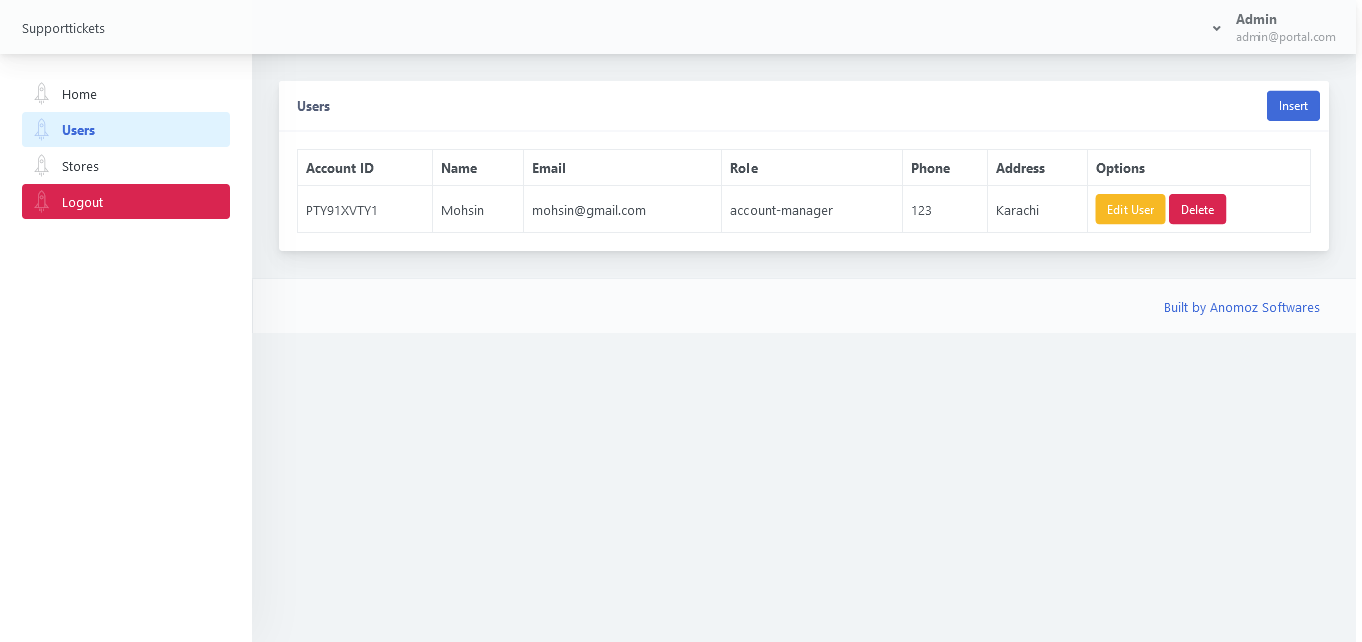Click the rocket icon on Logout
The height and width of the screenshot is (642, 1362).
[x=41, y=202]
